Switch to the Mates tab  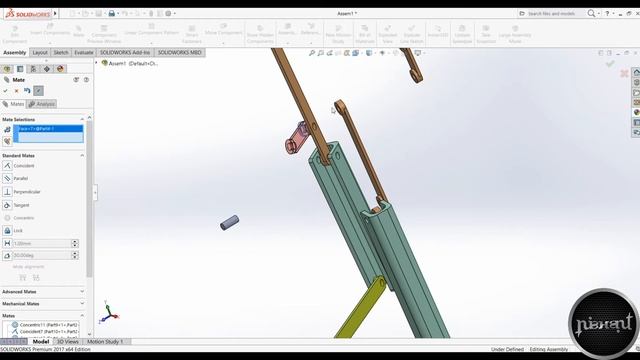[x=13, y=104]
